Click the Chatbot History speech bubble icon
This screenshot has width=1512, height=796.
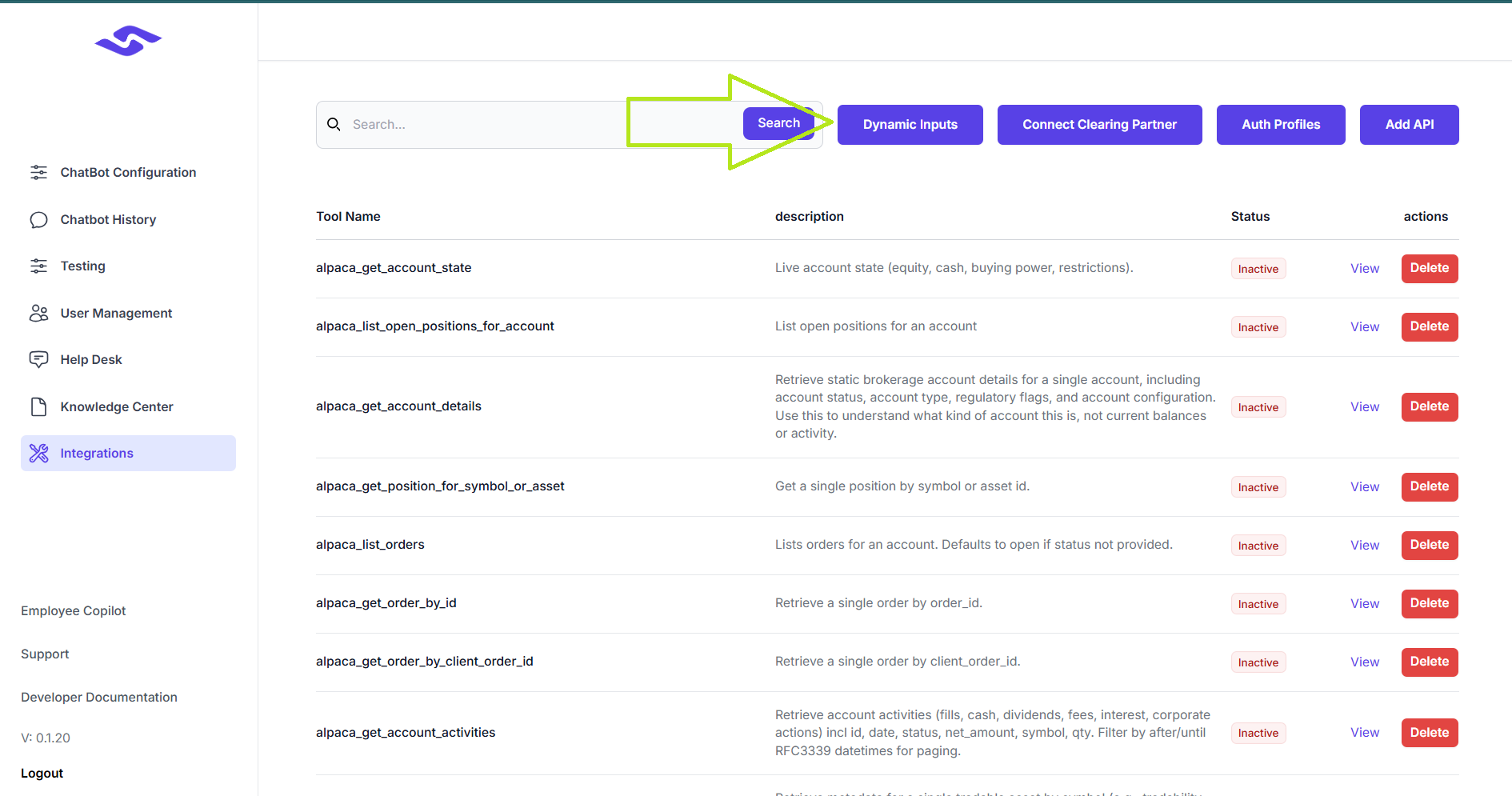[x=38, y=220]
